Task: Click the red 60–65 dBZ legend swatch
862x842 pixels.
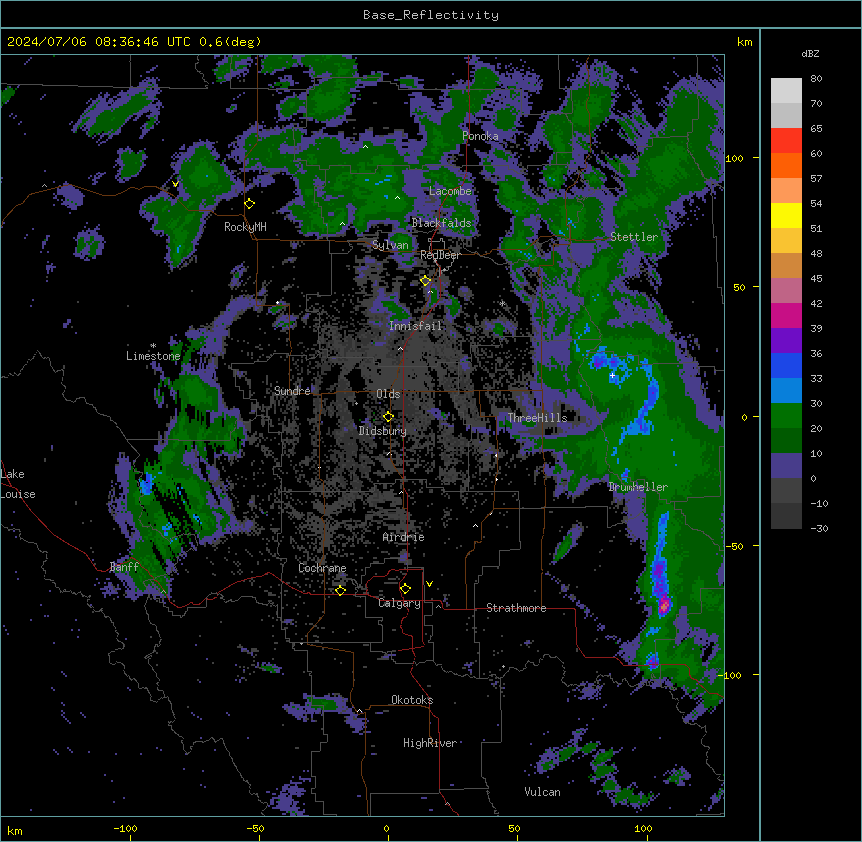Action: click(786, 140)
